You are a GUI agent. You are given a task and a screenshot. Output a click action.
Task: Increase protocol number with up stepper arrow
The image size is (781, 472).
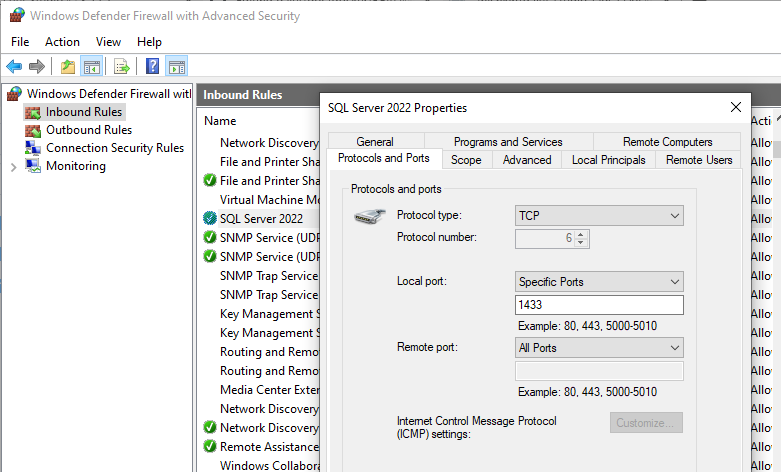coord(581,234)
